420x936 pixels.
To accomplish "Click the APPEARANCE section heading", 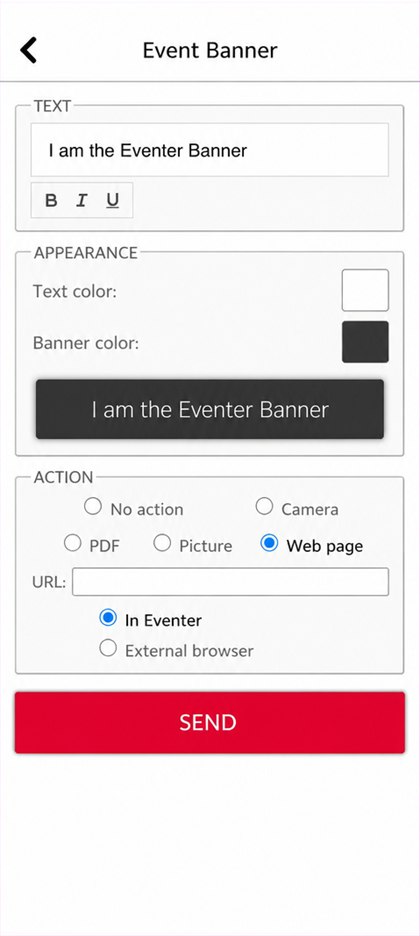I will (86, 253).
